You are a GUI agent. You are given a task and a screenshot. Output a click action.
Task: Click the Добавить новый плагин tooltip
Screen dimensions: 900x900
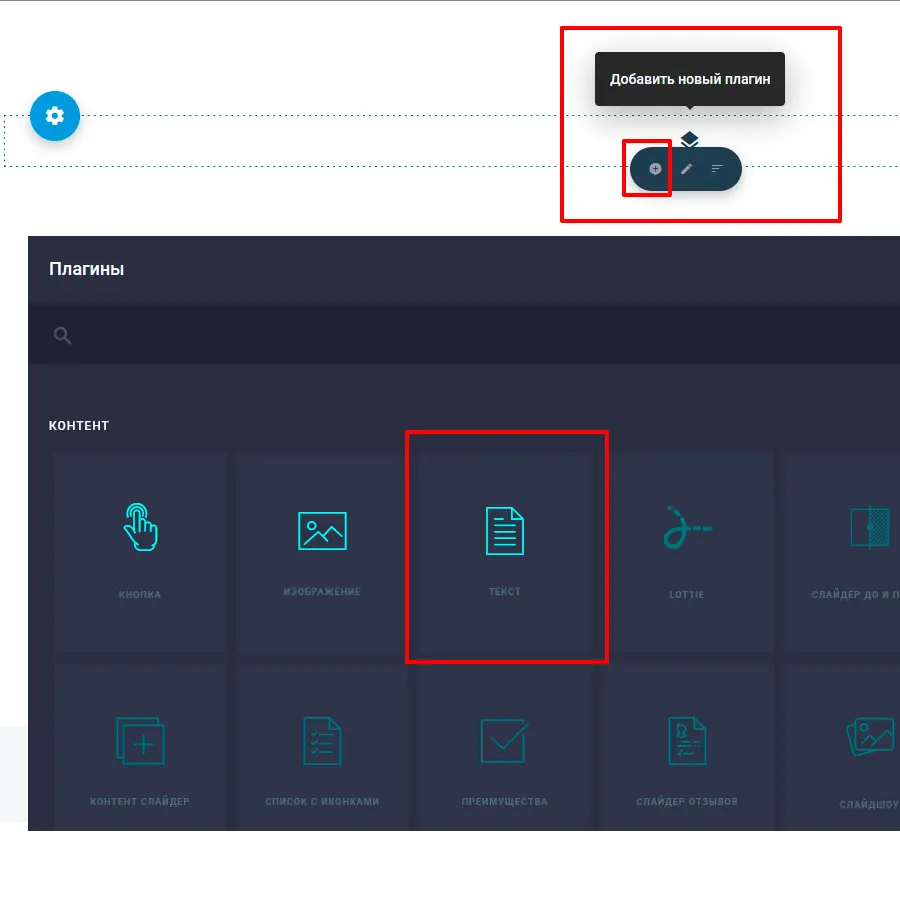(690, 79)
